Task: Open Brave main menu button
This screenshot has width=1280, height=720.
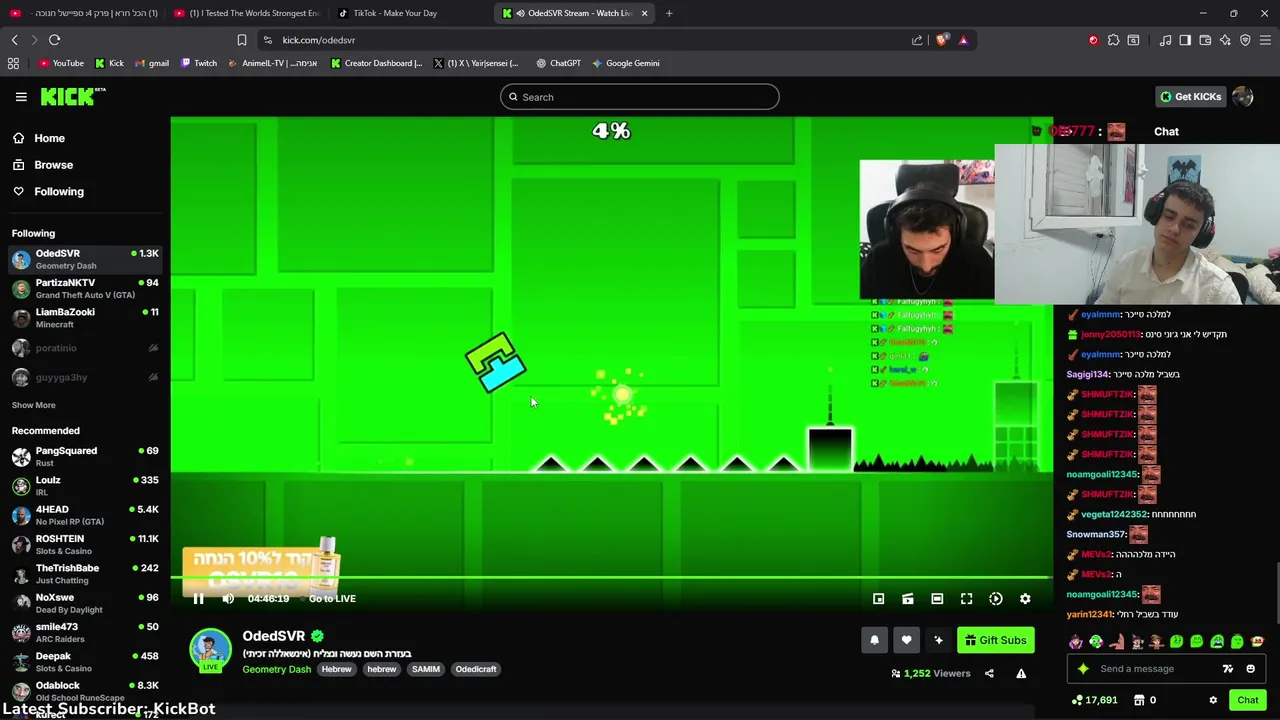Action: [x=1265, y=40]
